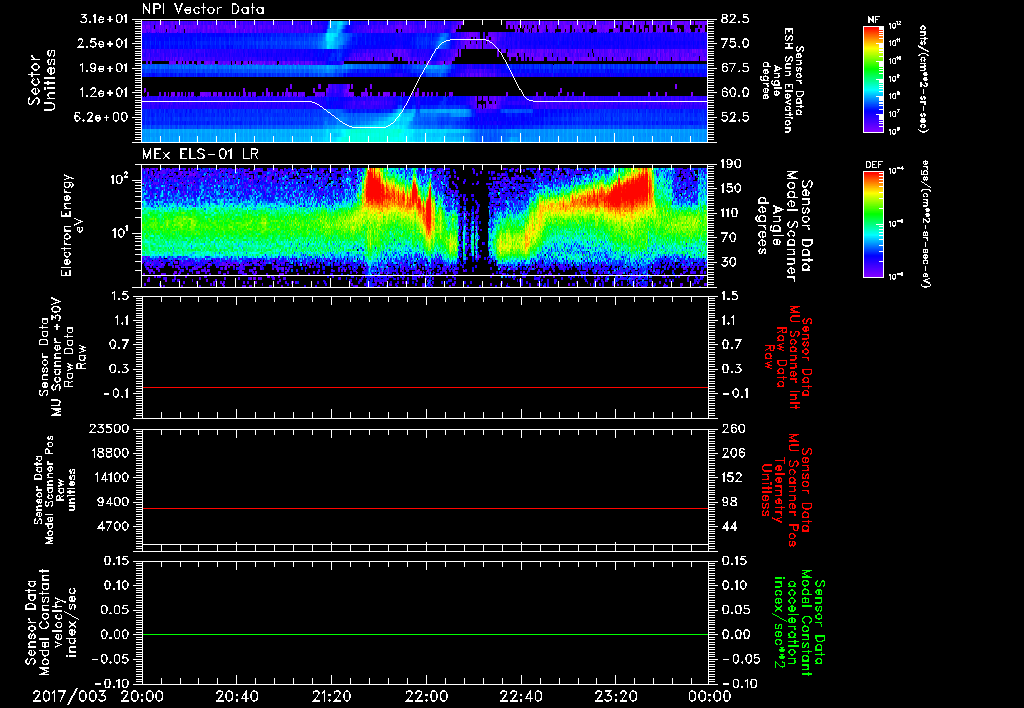Click the 82.5 sun elevation tick label
Image resolution: width=1024 pixels, height=708 pixels.
tap(735, 19)
